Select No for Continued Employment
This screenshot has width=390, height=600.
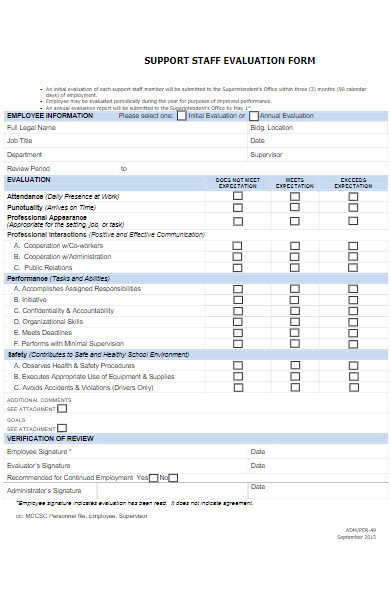[x=173, y=478]
